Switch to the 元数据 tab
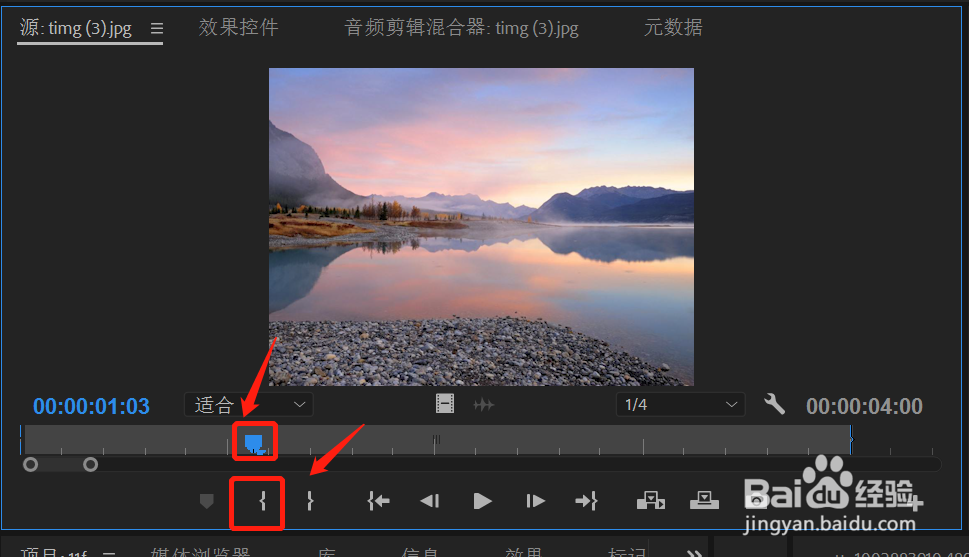Screen dimensions: 969x557 coord(673,27)
